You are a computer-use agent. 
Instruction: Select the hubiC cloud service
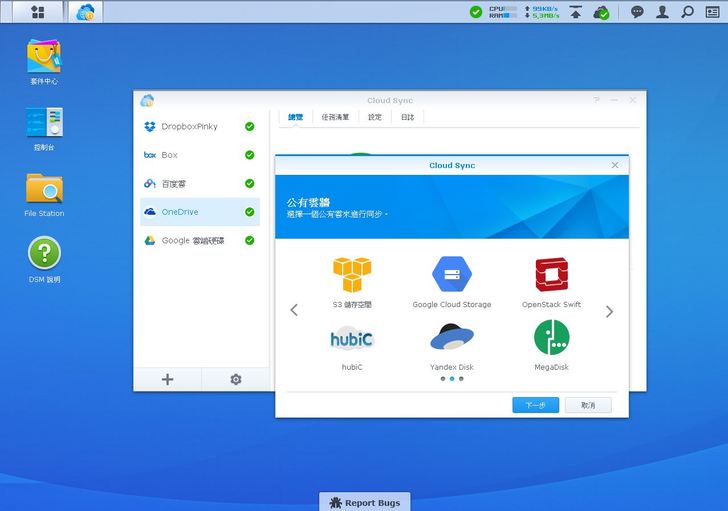pyautogui.click(x=352, y=340)
